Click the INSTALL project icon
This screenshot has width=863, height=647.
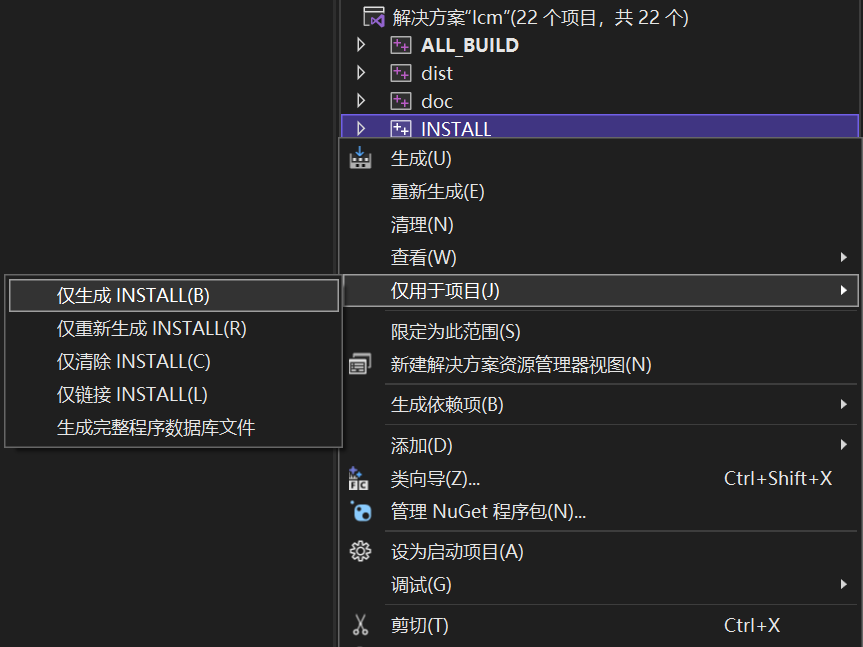[401, 129]
